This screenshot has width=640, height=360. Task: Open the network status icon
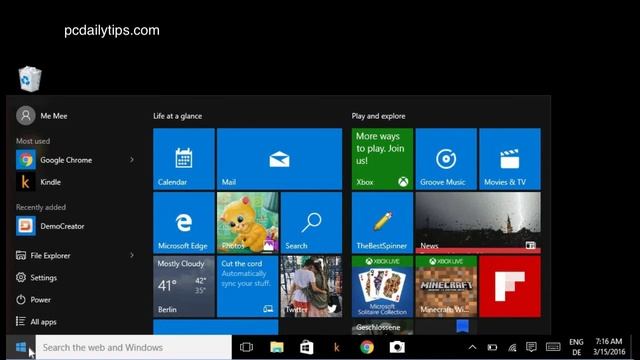pyautogui.click(x=512, y=348)
